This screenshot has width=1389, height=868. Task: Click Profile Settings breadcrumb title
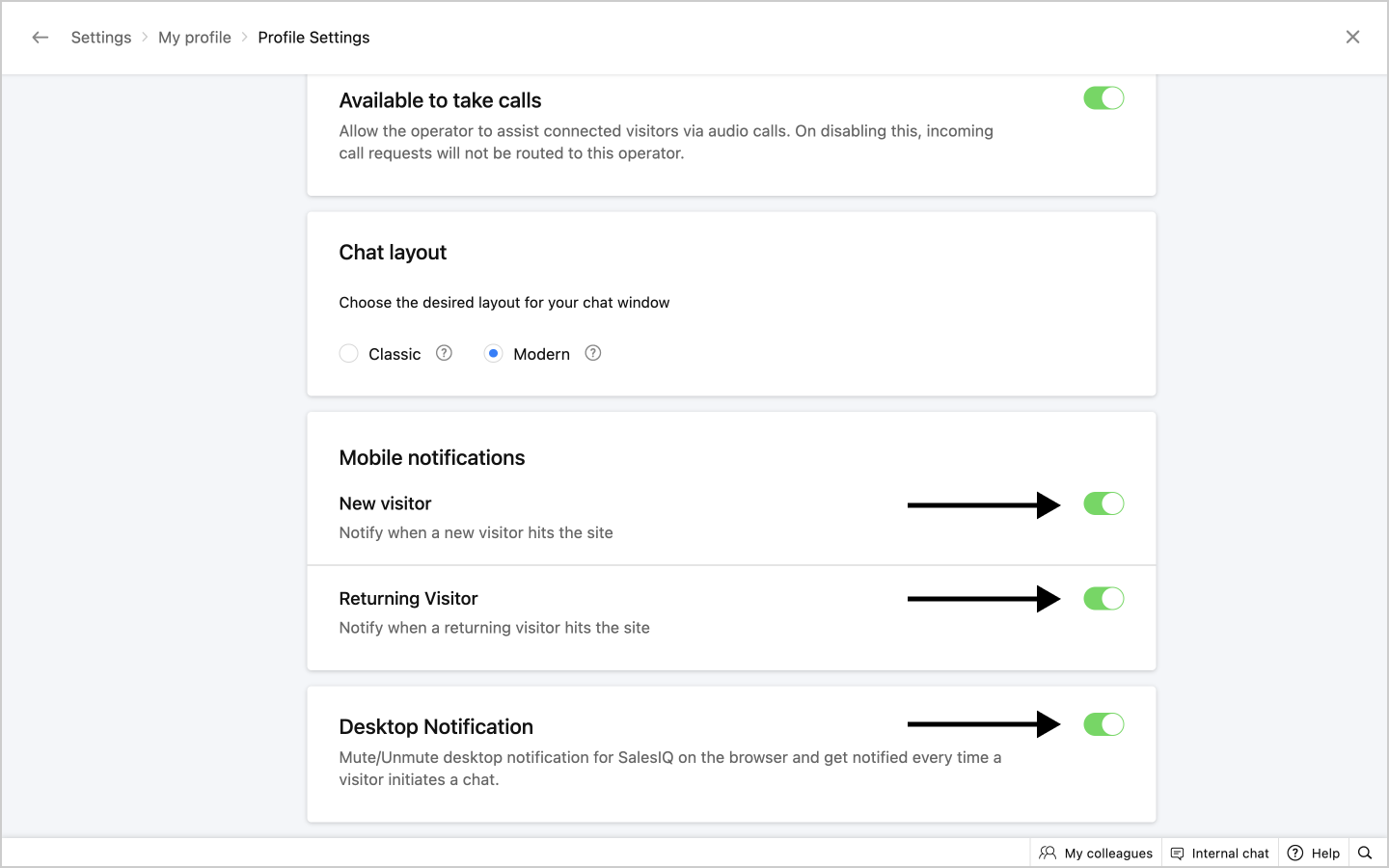pos(313,38)
